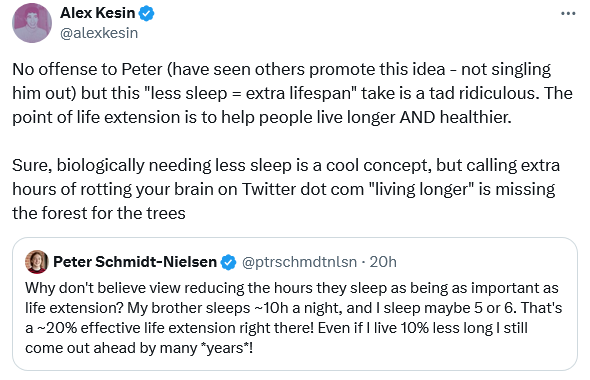Open the @alexkesin handle link
Viewport: 590px width, 380px height.
[x=99, y=33]
